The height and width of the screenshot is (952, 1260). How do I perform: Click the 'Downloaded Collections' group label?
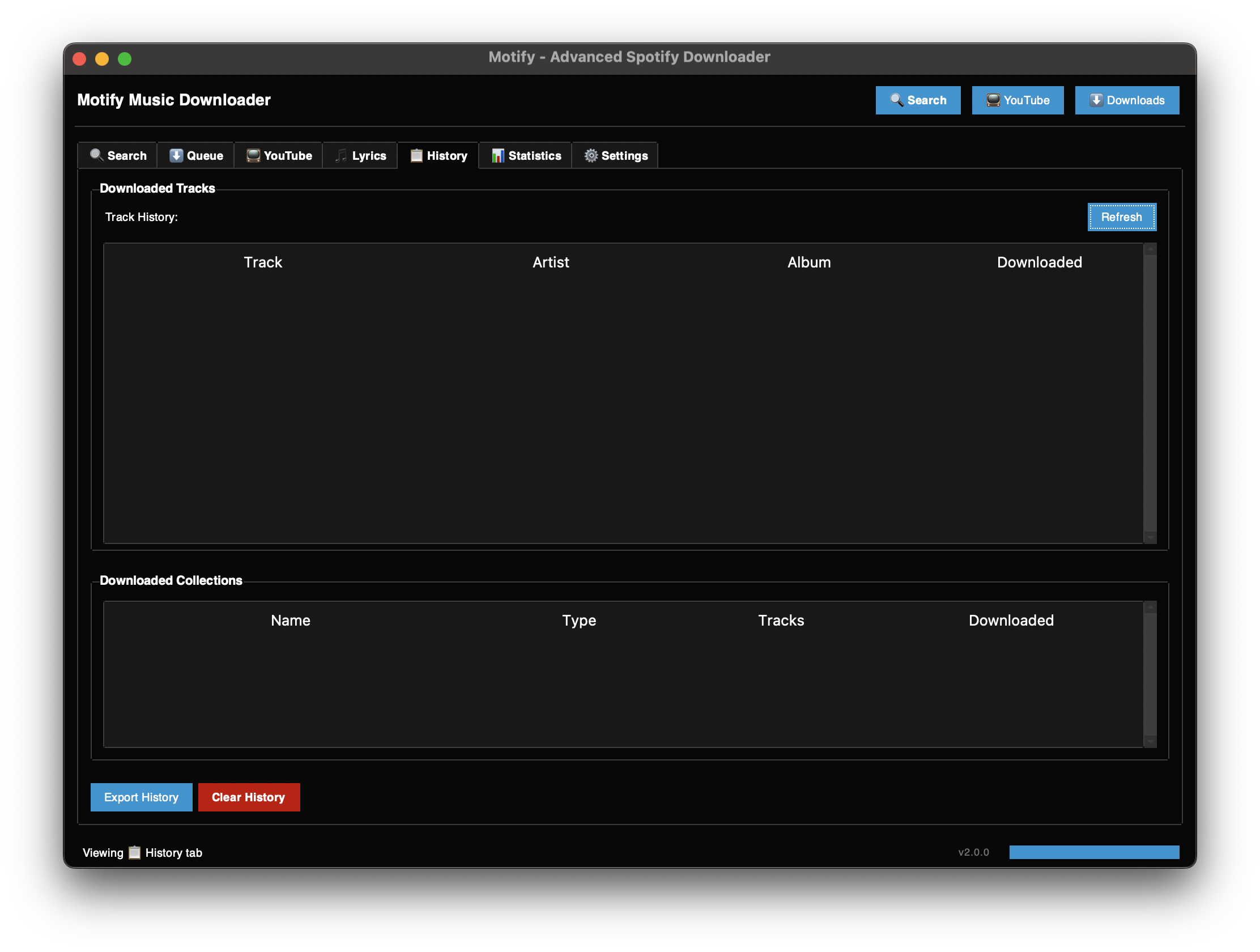(x=171, y=580)
